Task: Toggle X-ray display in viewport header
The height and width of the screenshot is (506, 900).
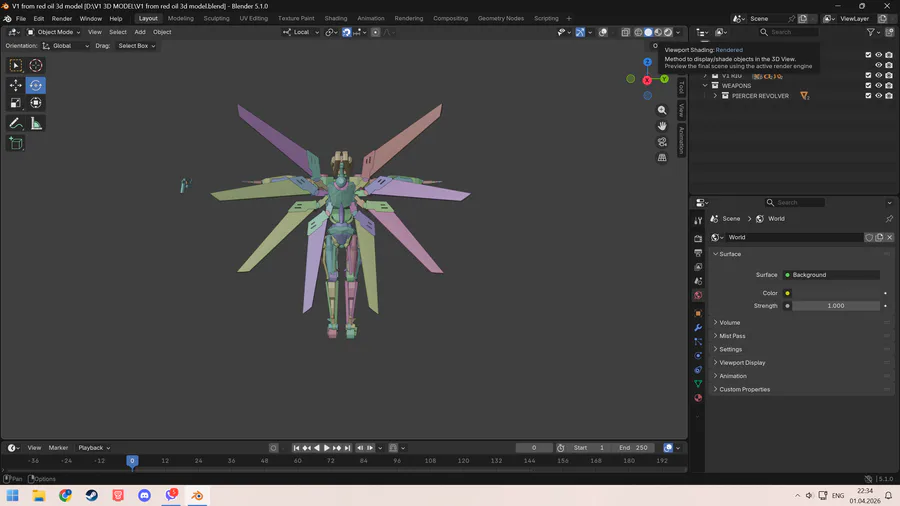Action: tap(626, 32)
